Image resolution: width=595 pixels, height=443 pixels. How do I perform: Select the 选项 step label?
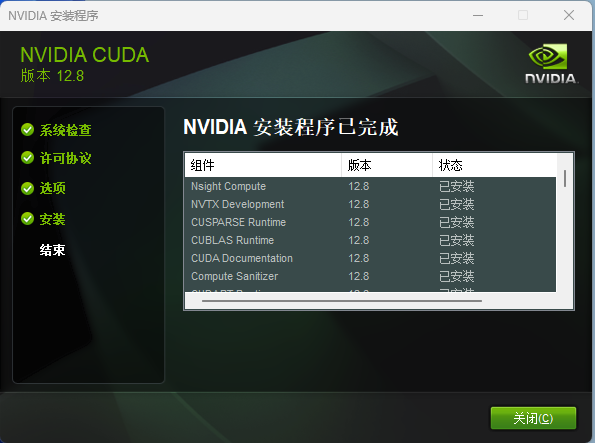[x=53, y=188]
